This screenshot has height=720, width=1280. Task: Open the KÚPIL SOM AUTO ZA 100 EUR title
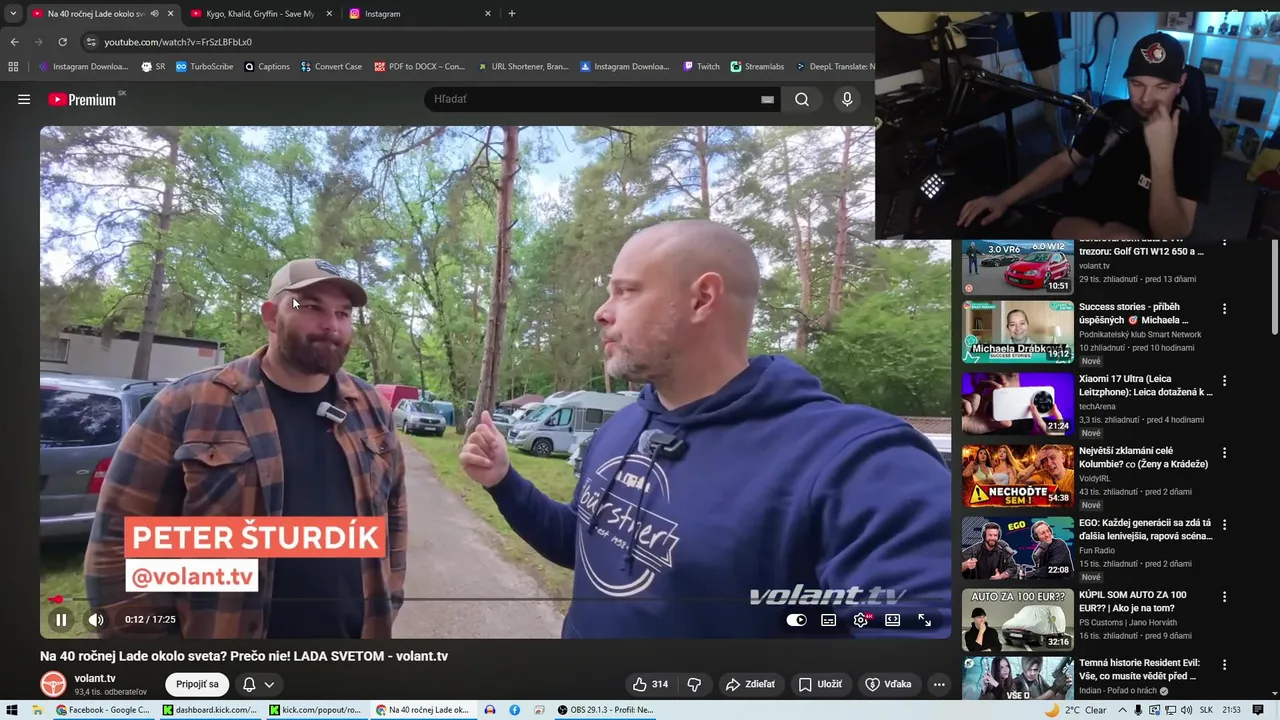pos(1133,601)
